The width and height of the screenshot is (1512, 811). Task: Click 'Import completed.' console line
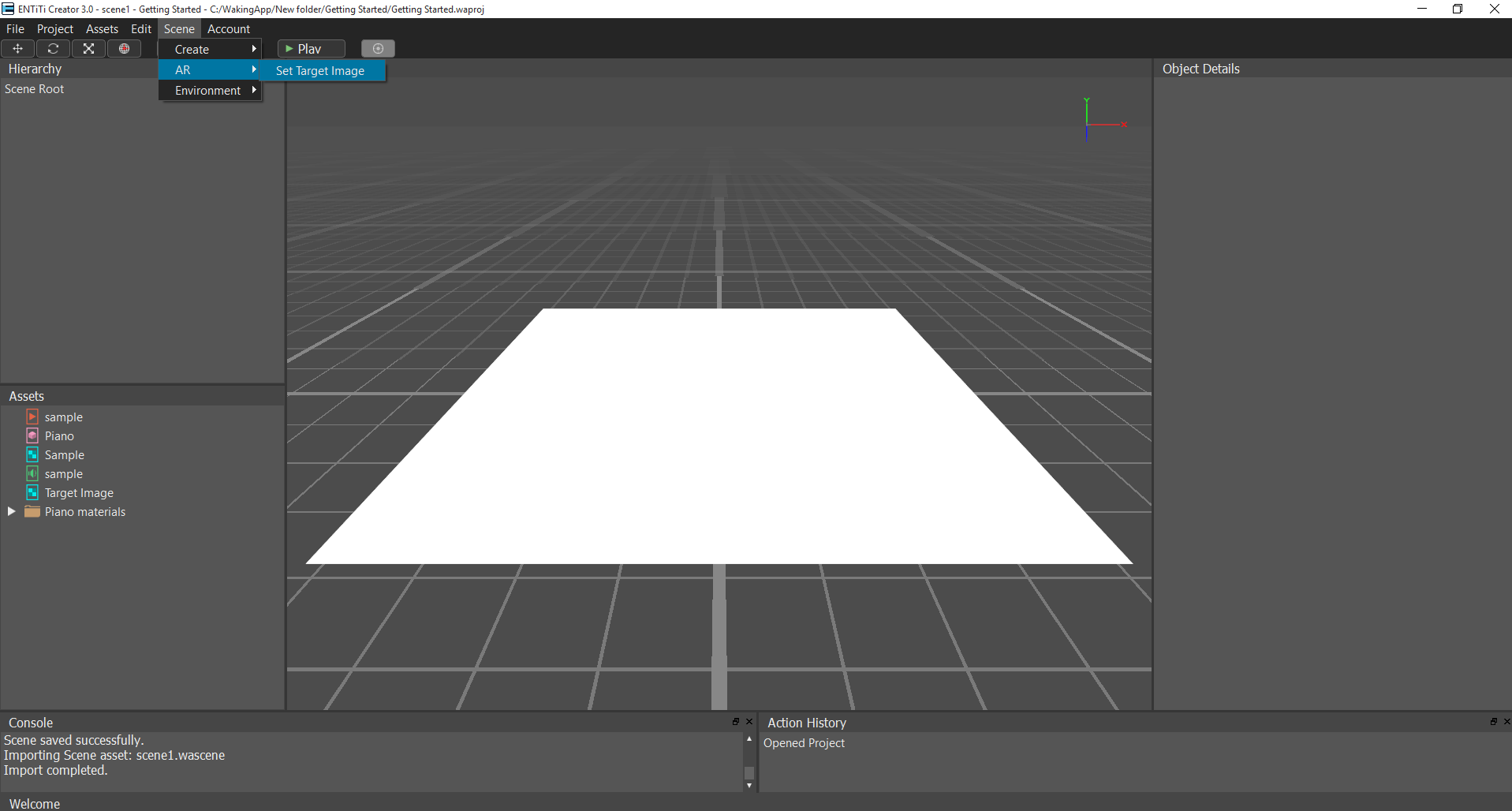click(55, 770)
